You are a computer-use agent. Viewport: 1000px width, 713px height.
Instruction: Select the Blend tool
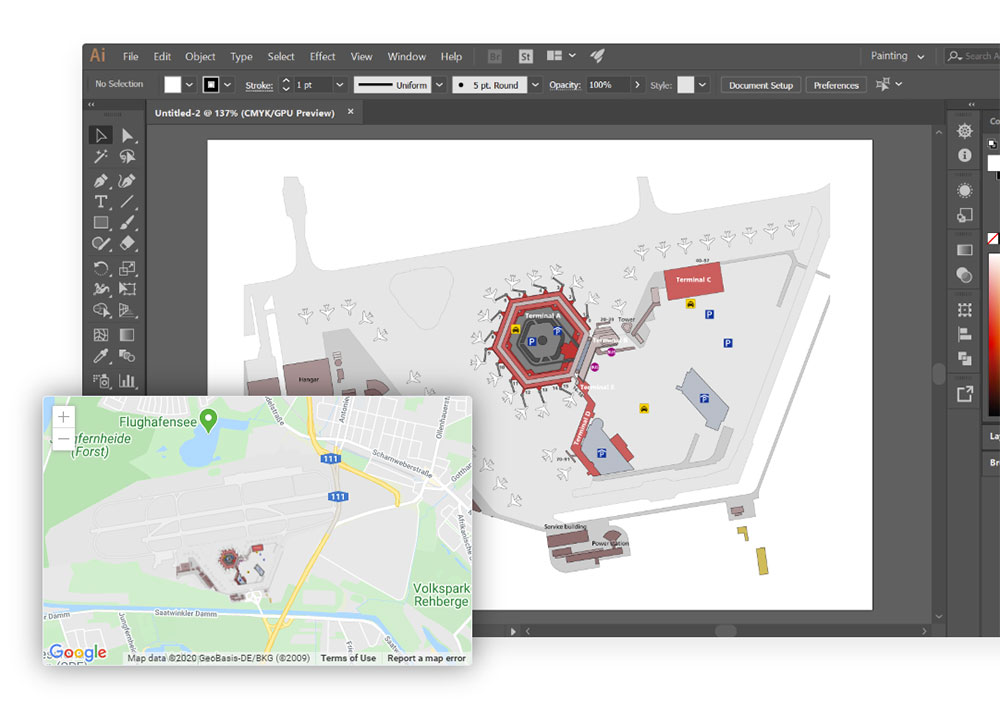(x=127, y=356)
